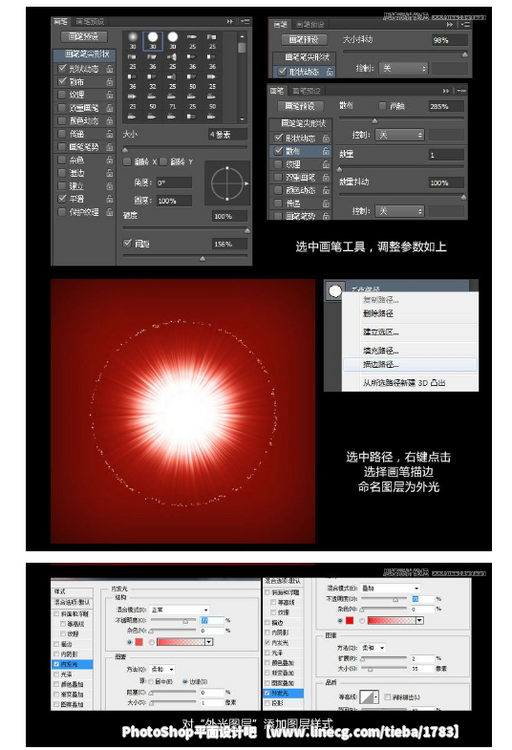Click lock icon beside 形状动态 in 大小抖动 panel
Image resolution: width=512 pixels, height=750 pixels.
click(x=330, y=72)
